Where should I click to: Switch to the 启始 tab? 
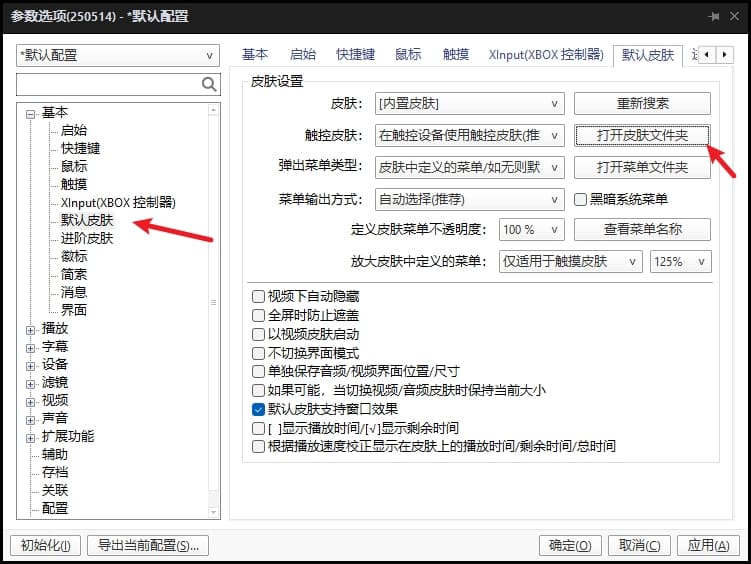[303, 55]
